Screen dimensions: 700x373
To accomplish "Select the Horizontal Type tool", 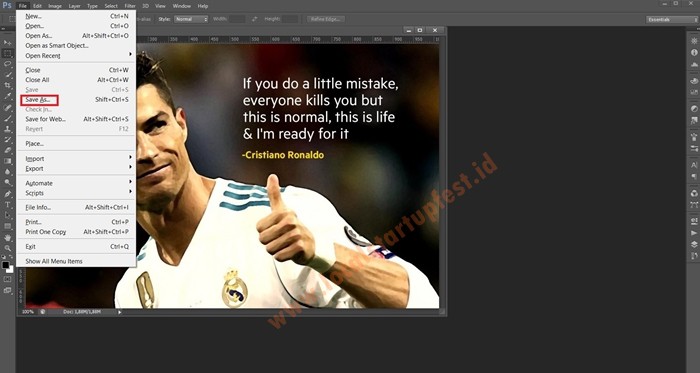I will [7, 205].
